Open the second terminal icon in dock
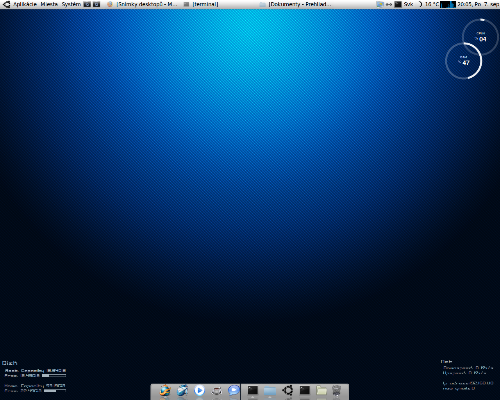This screenshot has width=500, height=400. [x=305, y=390]
